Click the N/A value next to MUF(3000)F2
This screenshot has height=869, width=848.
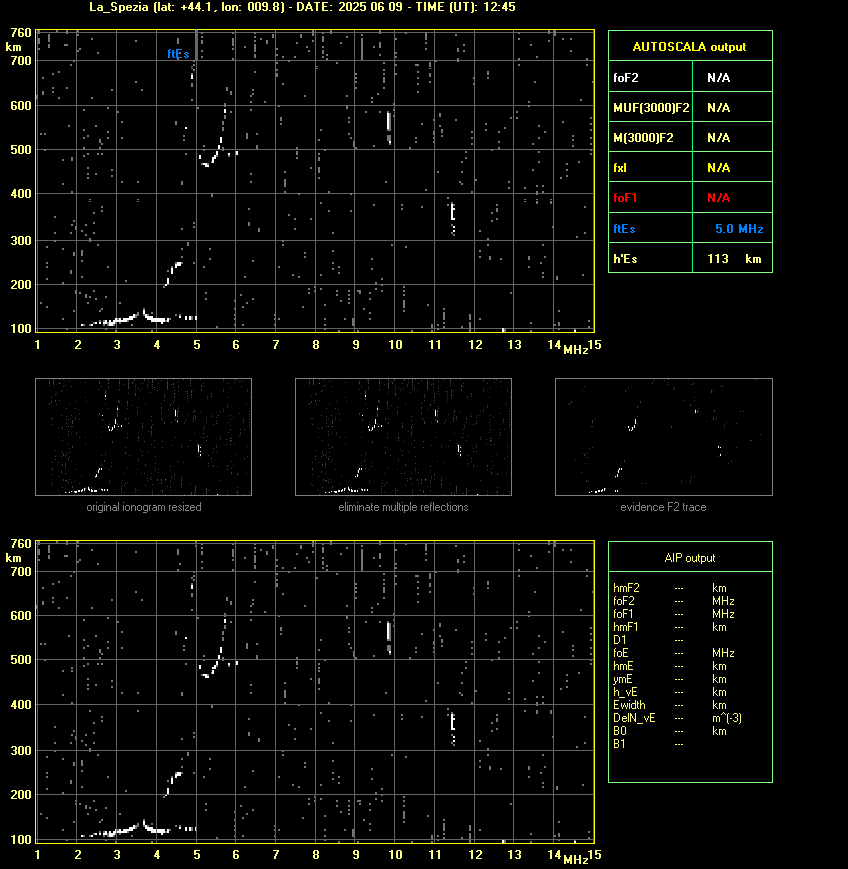718,108
